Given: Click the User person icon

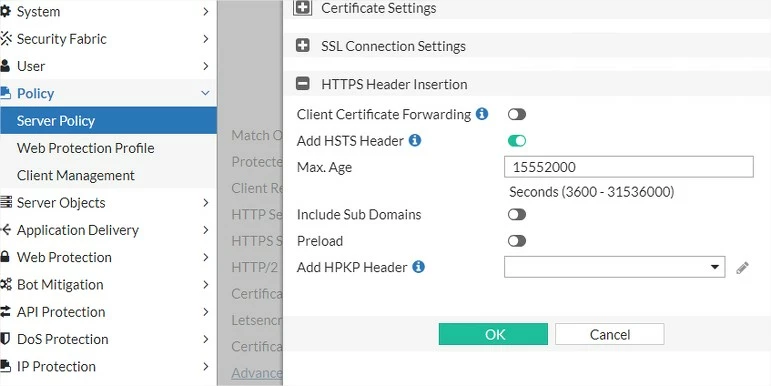Looking at the screenshot, I should click(x=5, y=66).
